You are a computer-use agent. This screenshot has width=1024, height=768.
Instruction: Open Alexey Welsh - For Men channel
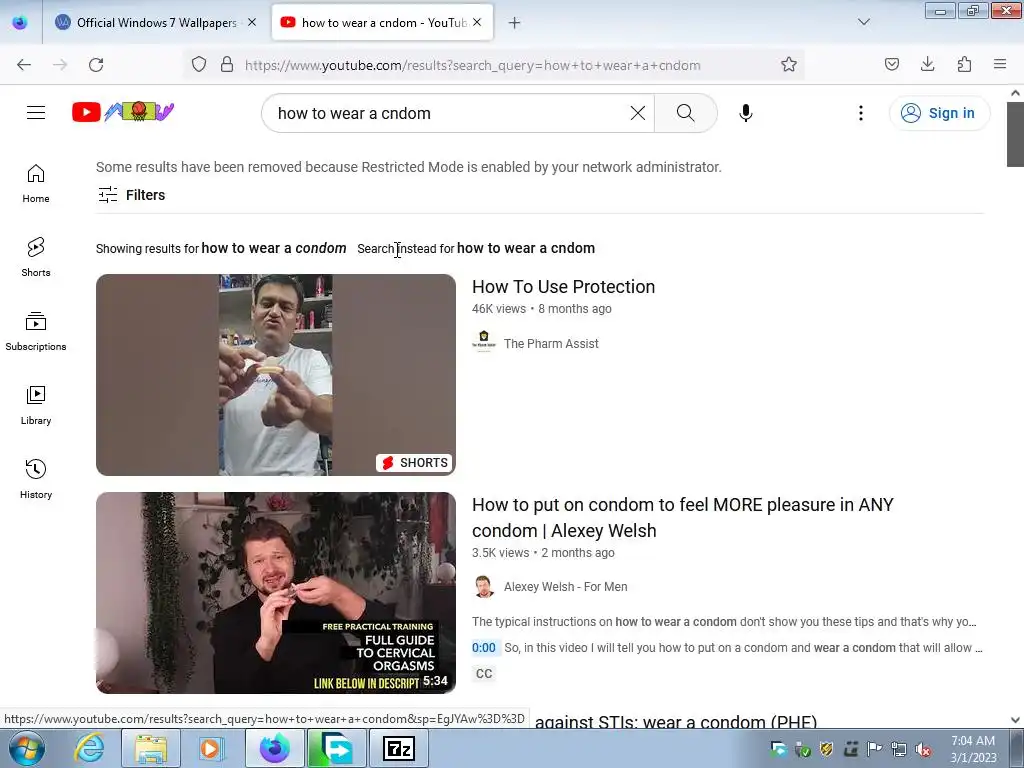coord(566,586)
